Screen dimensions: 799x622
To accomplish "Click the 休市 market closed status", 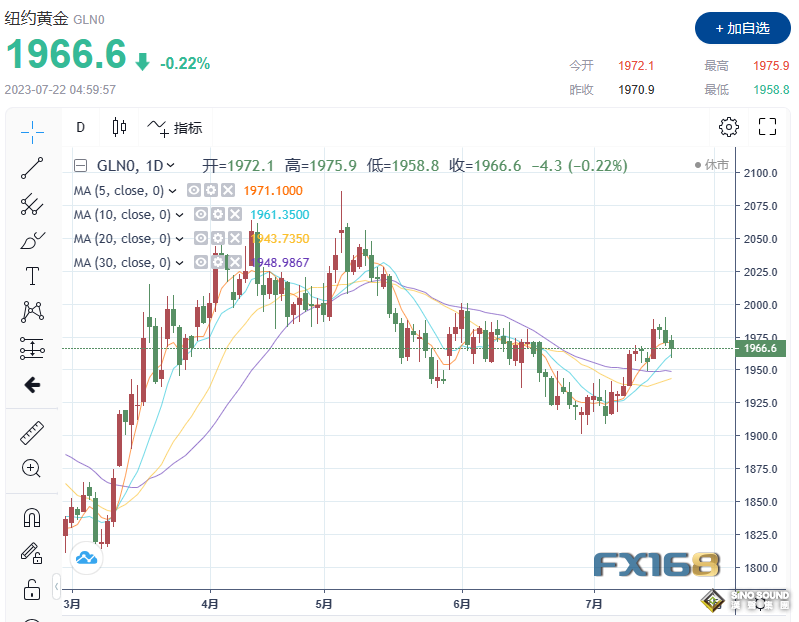I will pos(712,165).
